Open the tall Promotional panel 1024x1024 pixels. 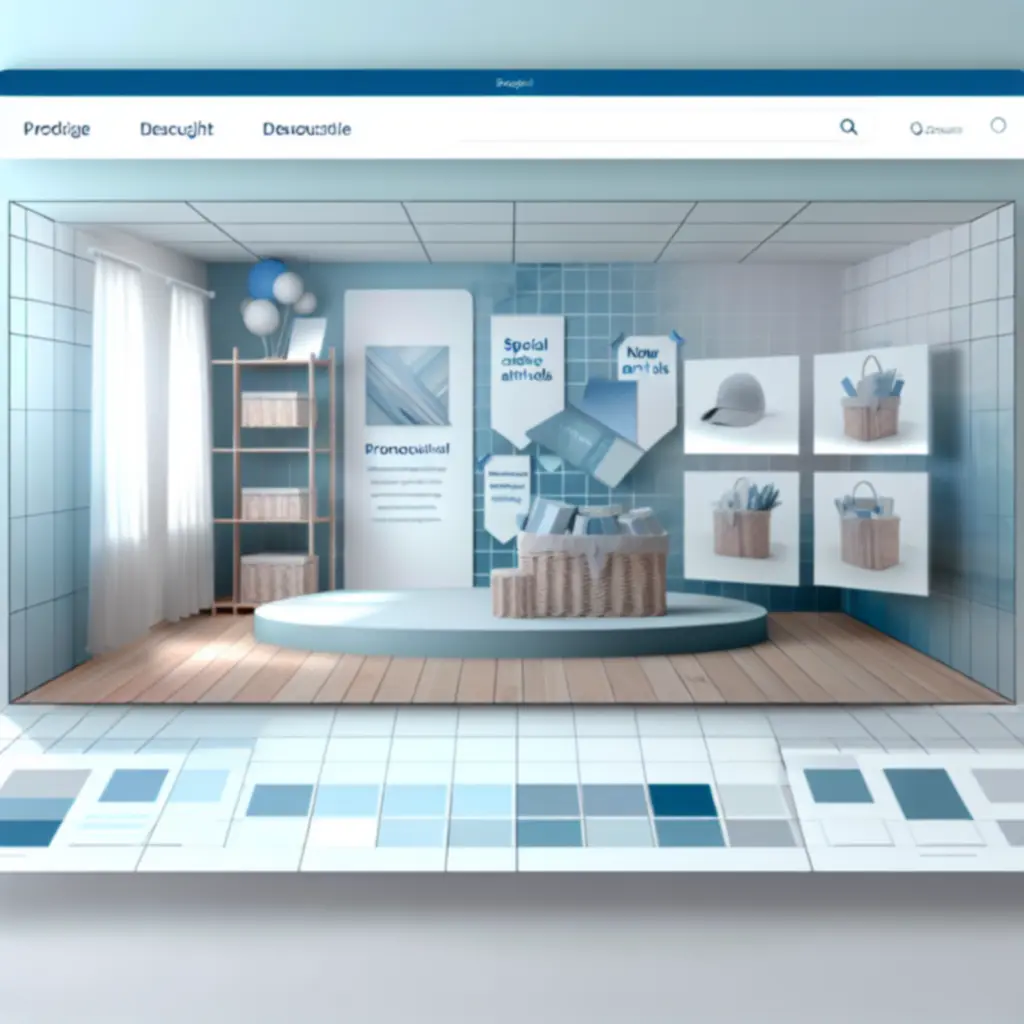tap(408, 440)
